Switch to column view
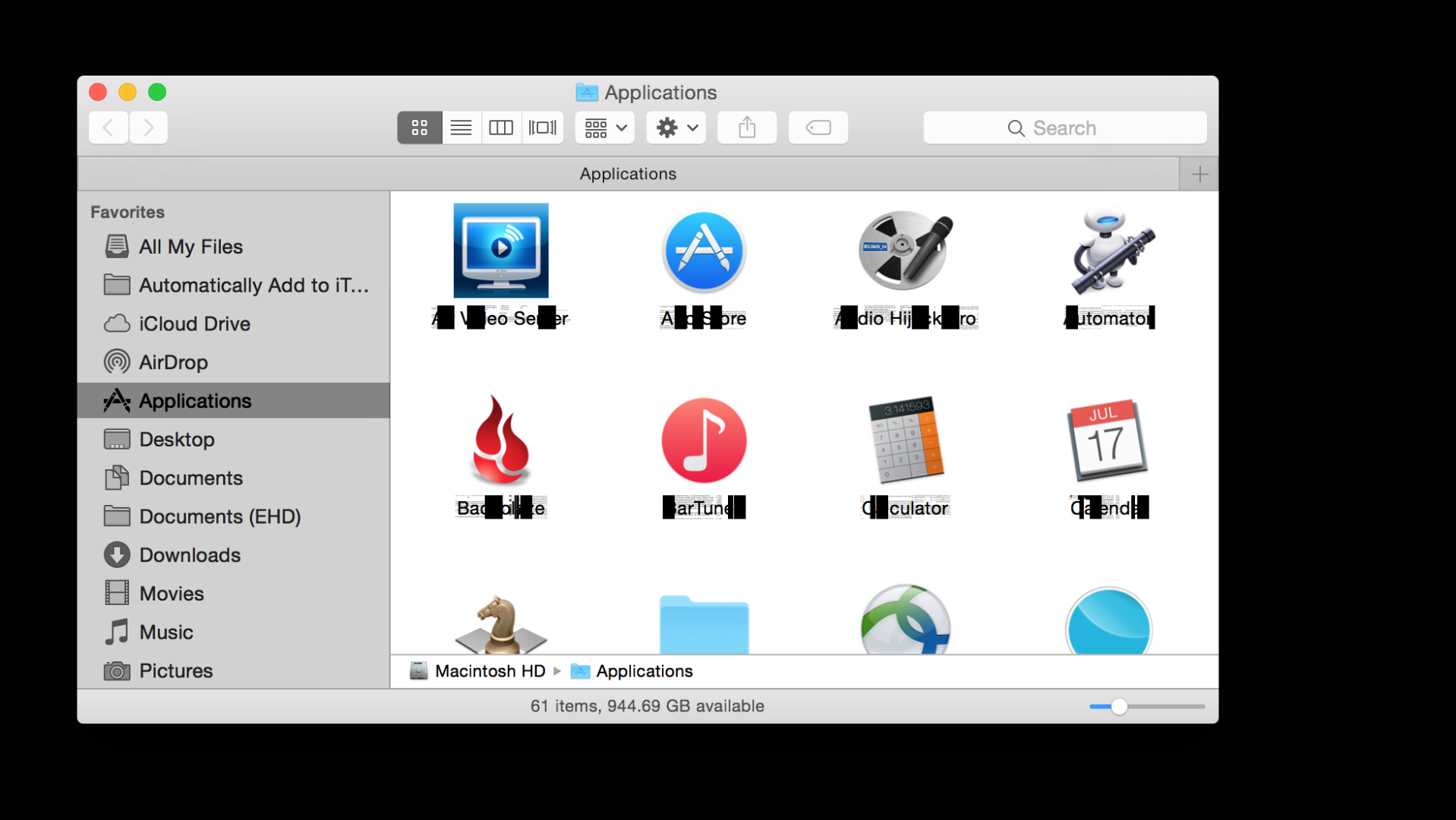The height and width of the screenshot is (820, 1456). (x=501, y=128)
